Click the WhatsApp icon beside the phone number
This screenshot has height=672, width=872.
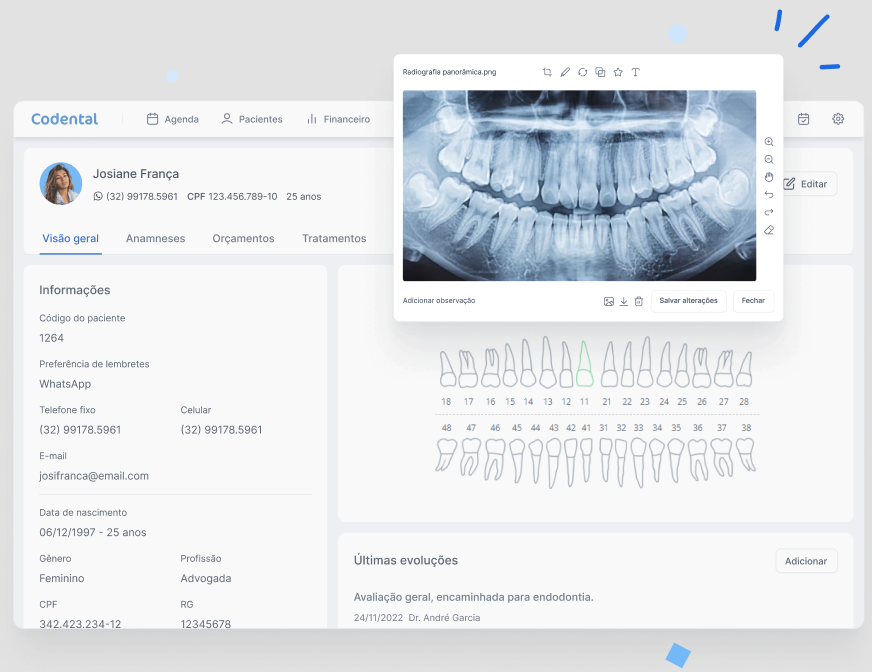point(96,196)
